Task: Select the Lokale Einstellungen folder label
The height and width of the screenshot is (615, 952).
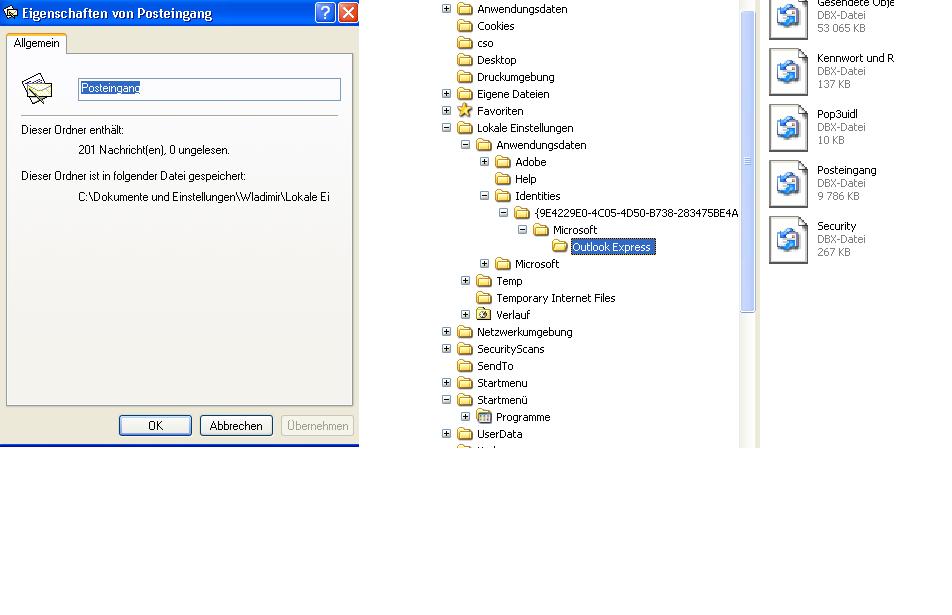Action: point(525,127)
